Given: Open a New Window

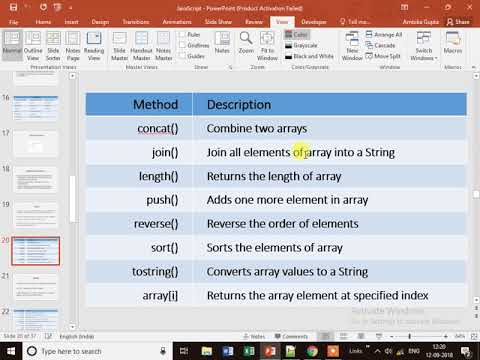Looking at the screenshot, I should [352, 46].
